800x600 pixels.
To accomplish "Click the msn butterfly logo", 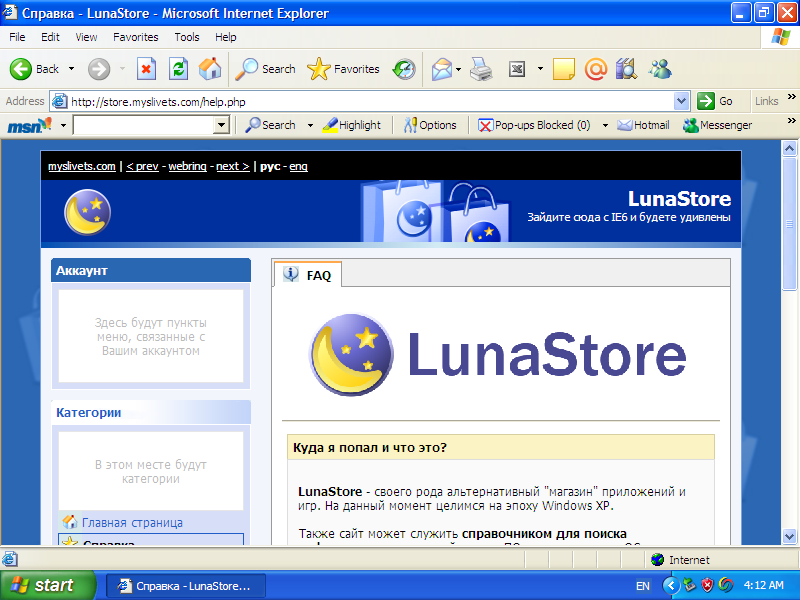I will [x=29, y=125].
